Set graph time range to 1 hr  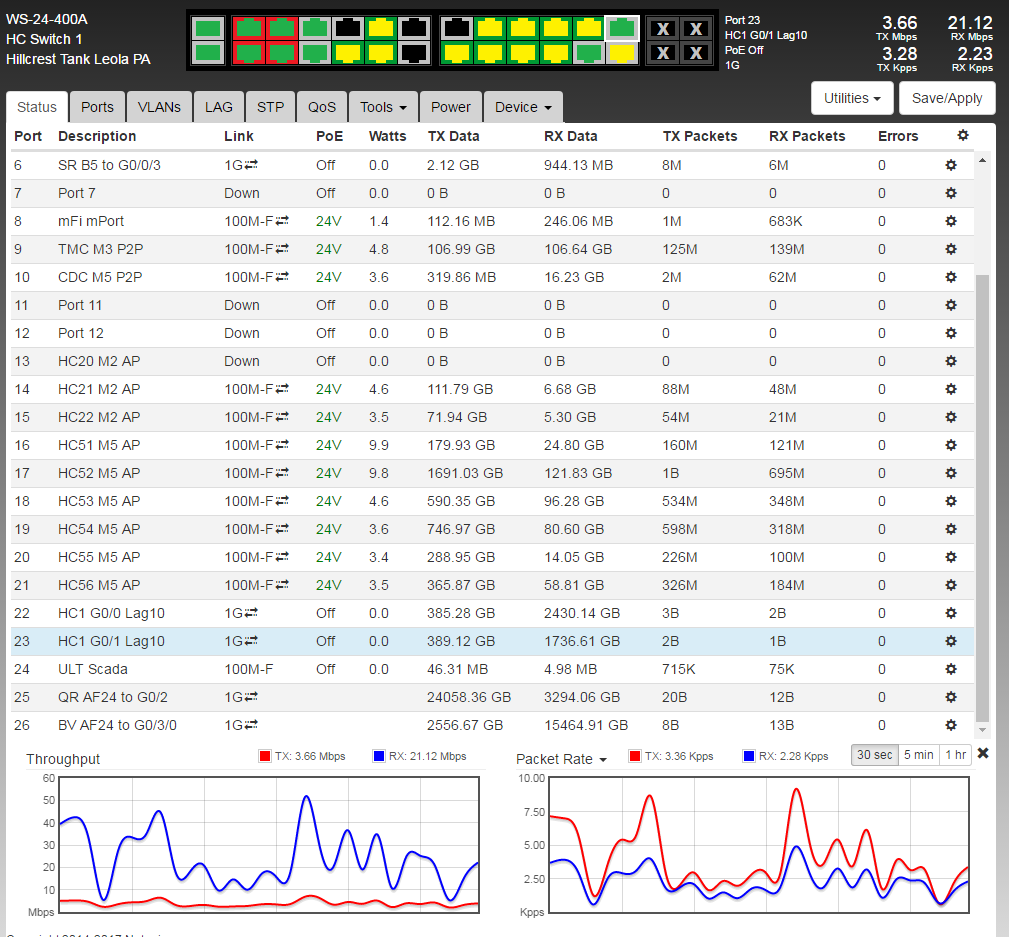(954, 755)
